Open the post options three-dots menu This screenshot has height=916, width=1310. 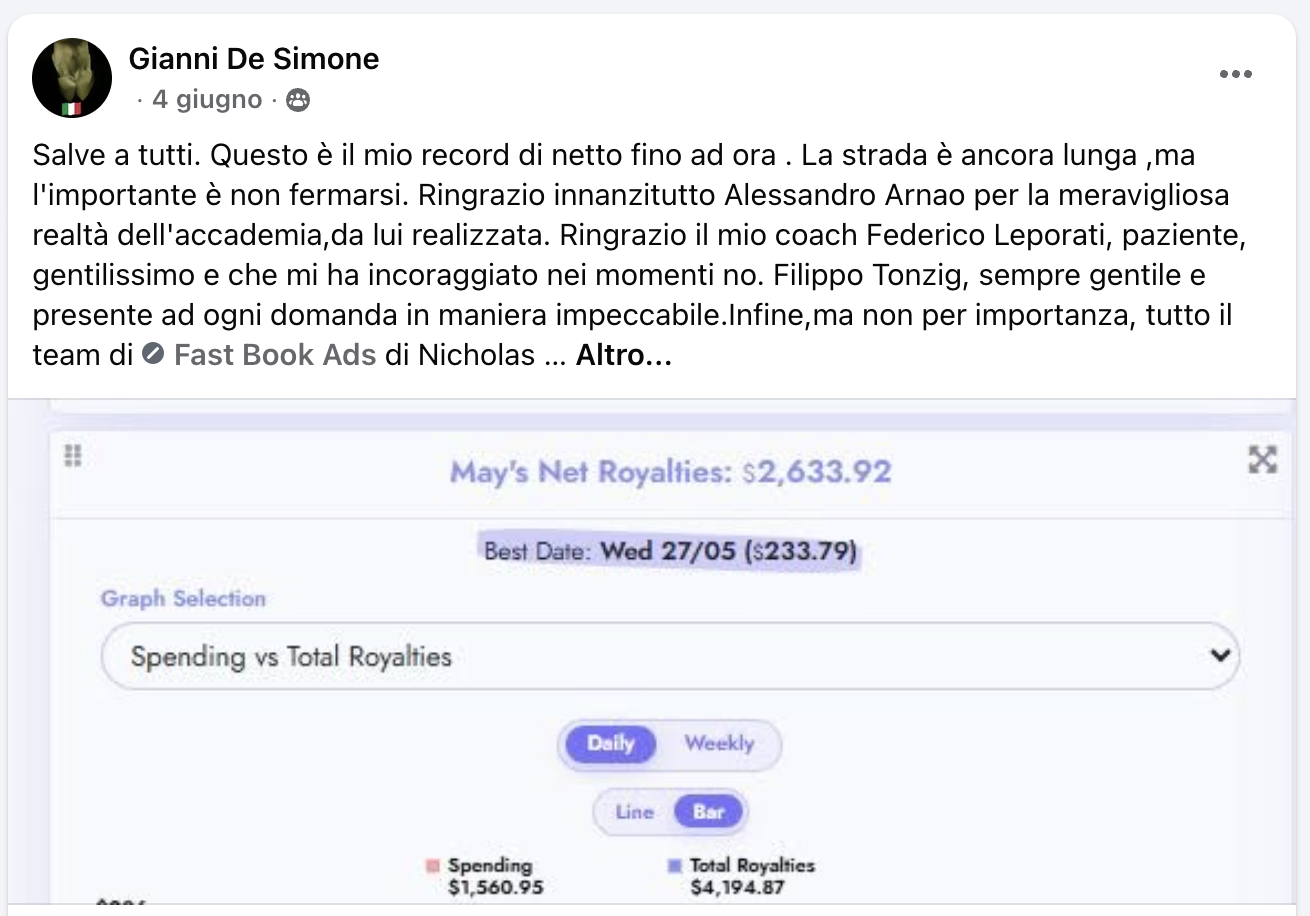coord(1235,74)
